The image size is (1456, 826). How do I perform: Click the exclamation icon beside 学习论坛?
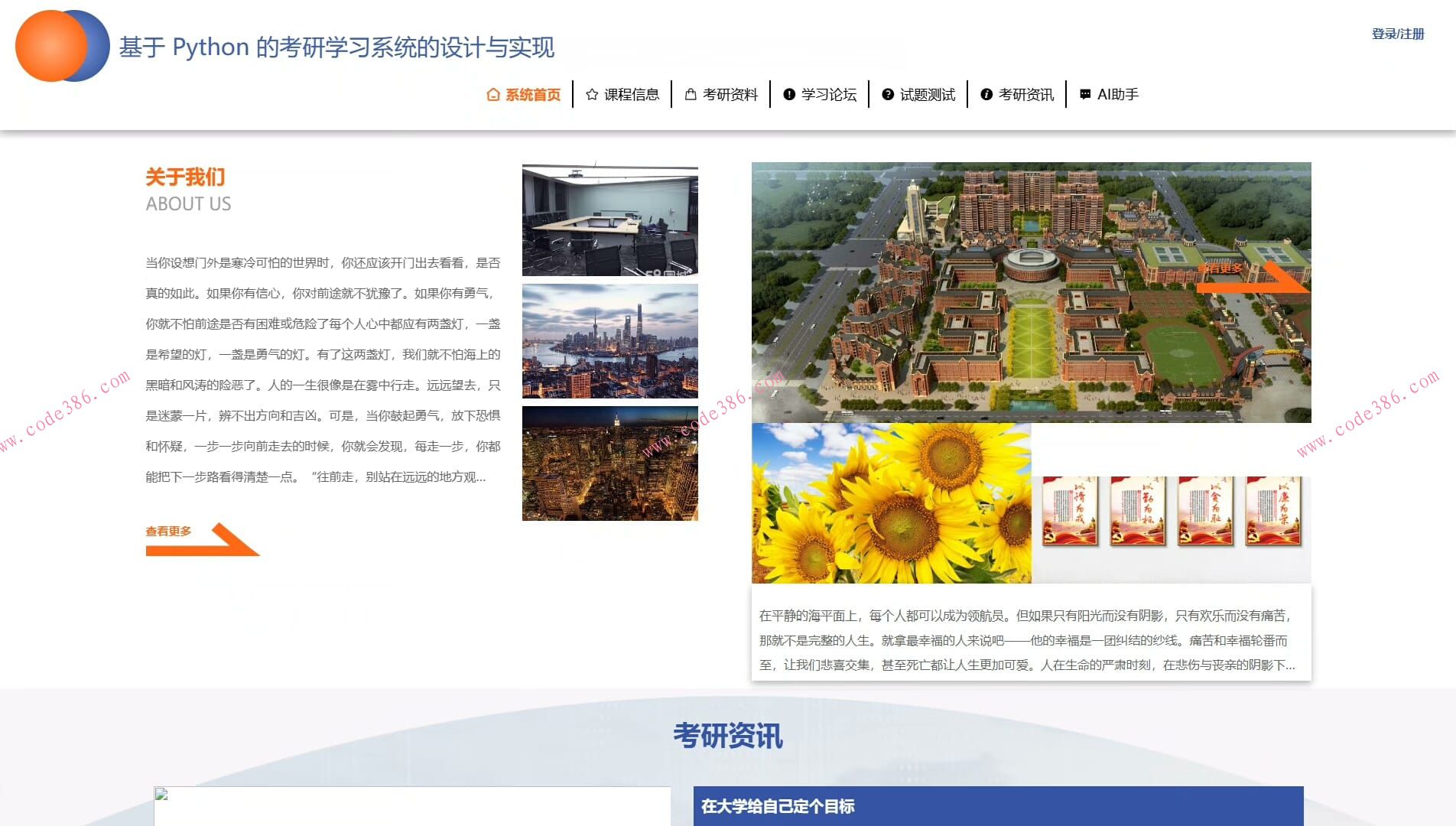(789, 95)
